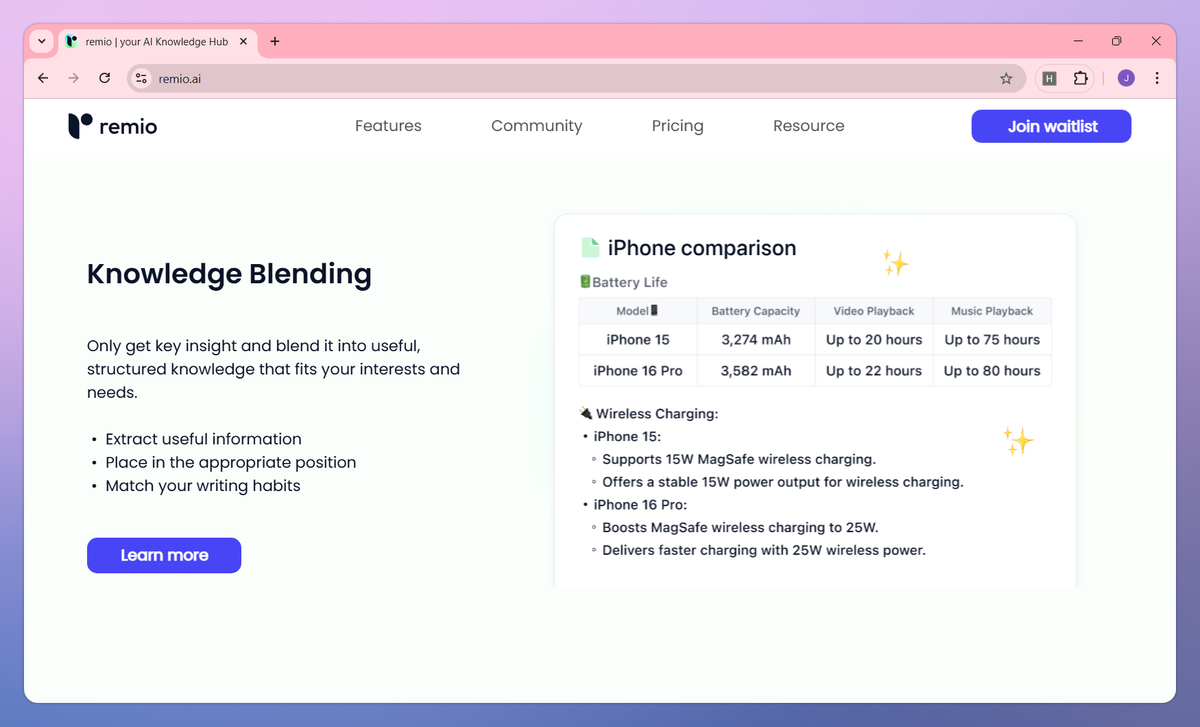Click the H extension icon
This screenshot has height=727, width=1200.
coord(1049,78)
